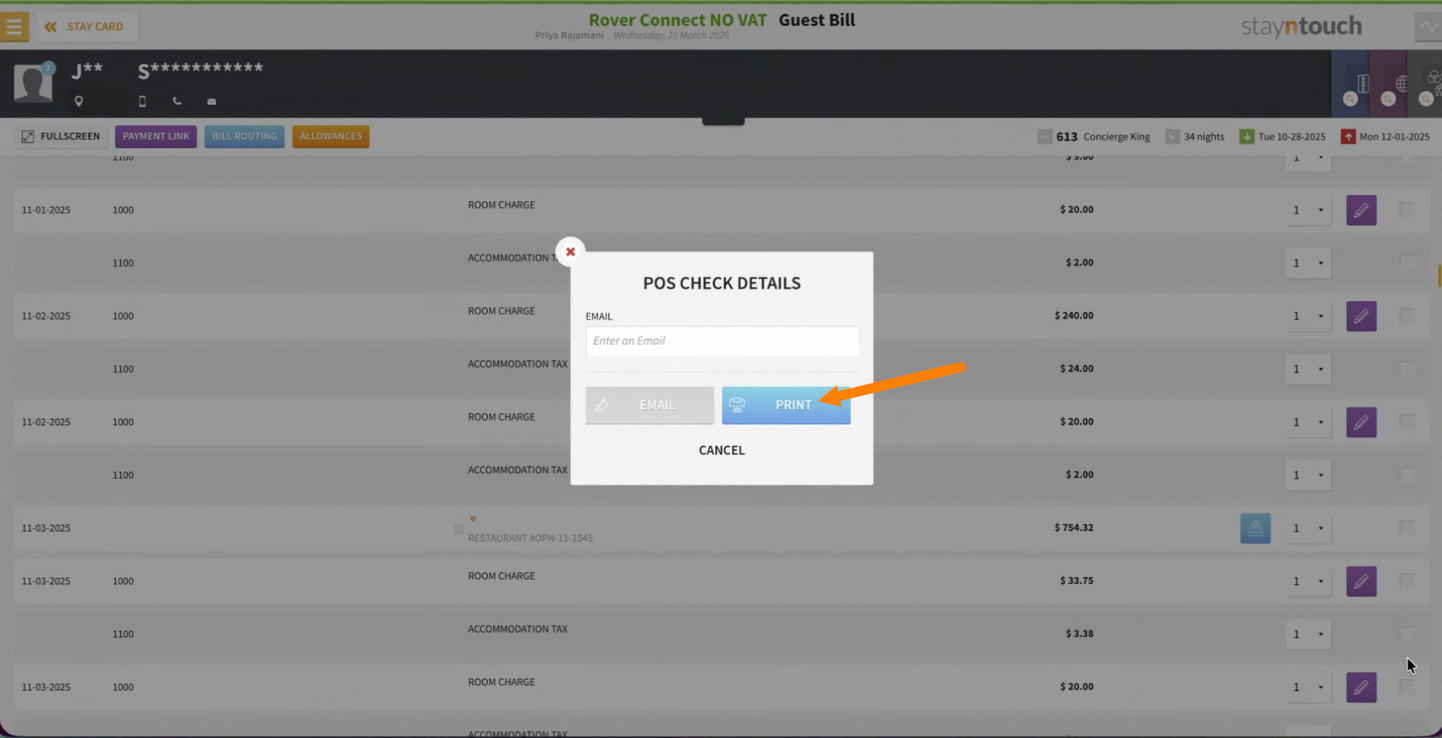Click the red departure arrow icon
The height and width of the screenshot is (738, 1442).
1348,137
